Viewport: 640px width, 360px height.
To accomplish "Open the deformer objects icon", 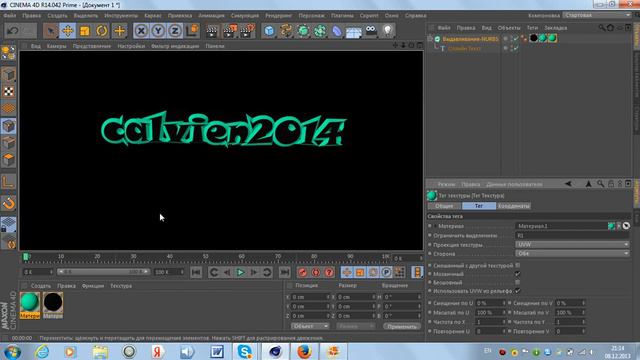I will point(337,31).
